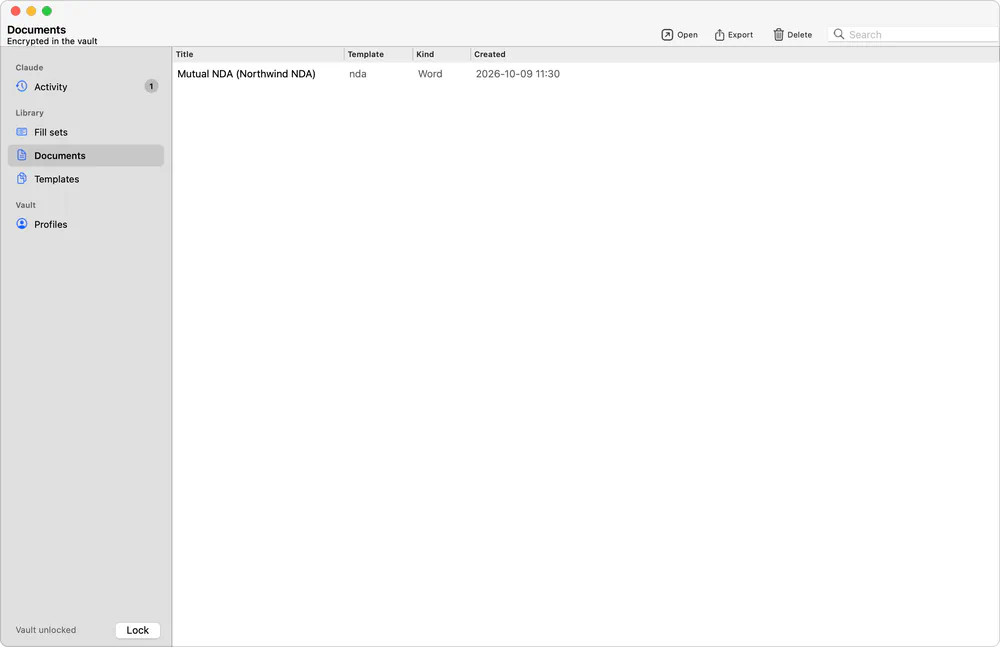The height and width of the screenshot is (647, 1000).
Task: Minimize the window with the yellow button
Action: (x=31, y=11)
